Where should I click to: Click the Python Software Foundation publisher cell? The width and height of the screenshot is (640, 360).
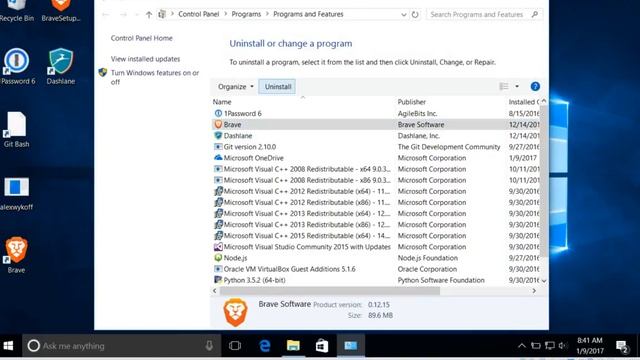click(x=441, y=280)
